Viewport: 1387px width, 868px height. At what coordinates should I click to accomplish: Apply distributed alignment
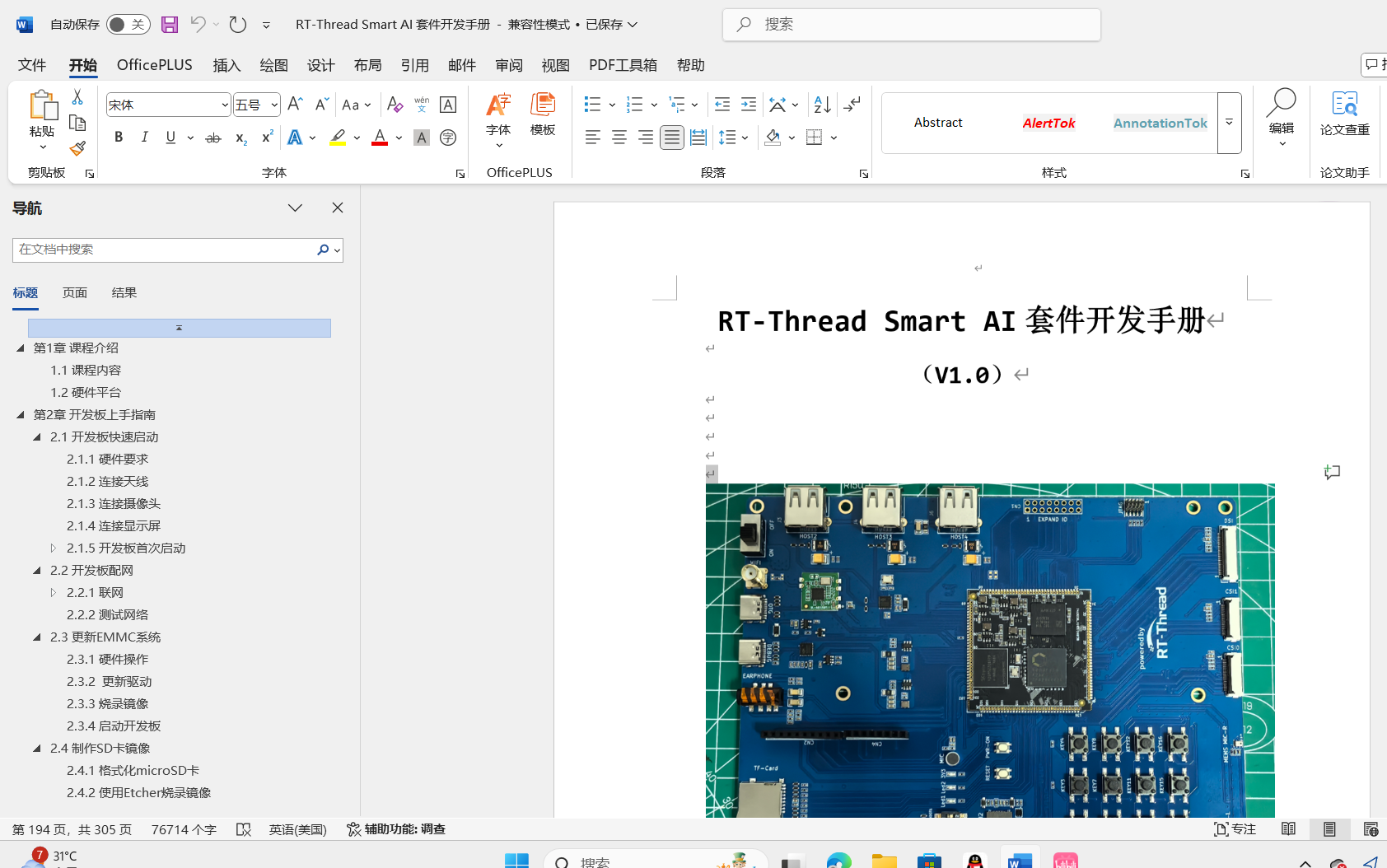tap(698, 138)
